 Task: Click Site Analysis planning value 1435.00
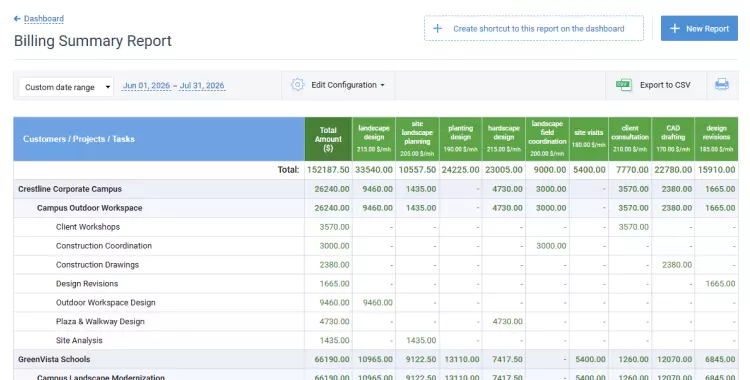tap(421, 340)
